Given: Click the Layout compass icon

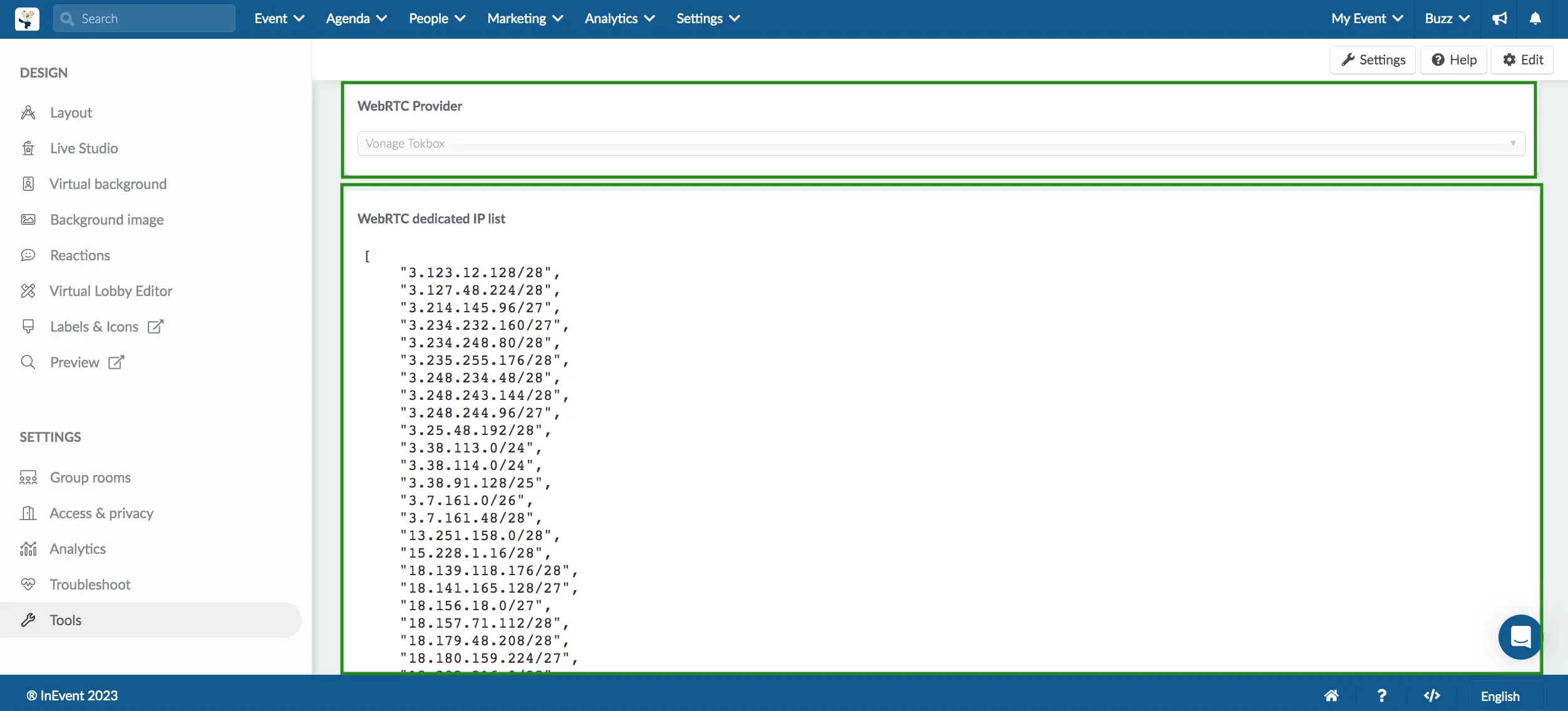Looking at the screenshot, I should point(28,113).
